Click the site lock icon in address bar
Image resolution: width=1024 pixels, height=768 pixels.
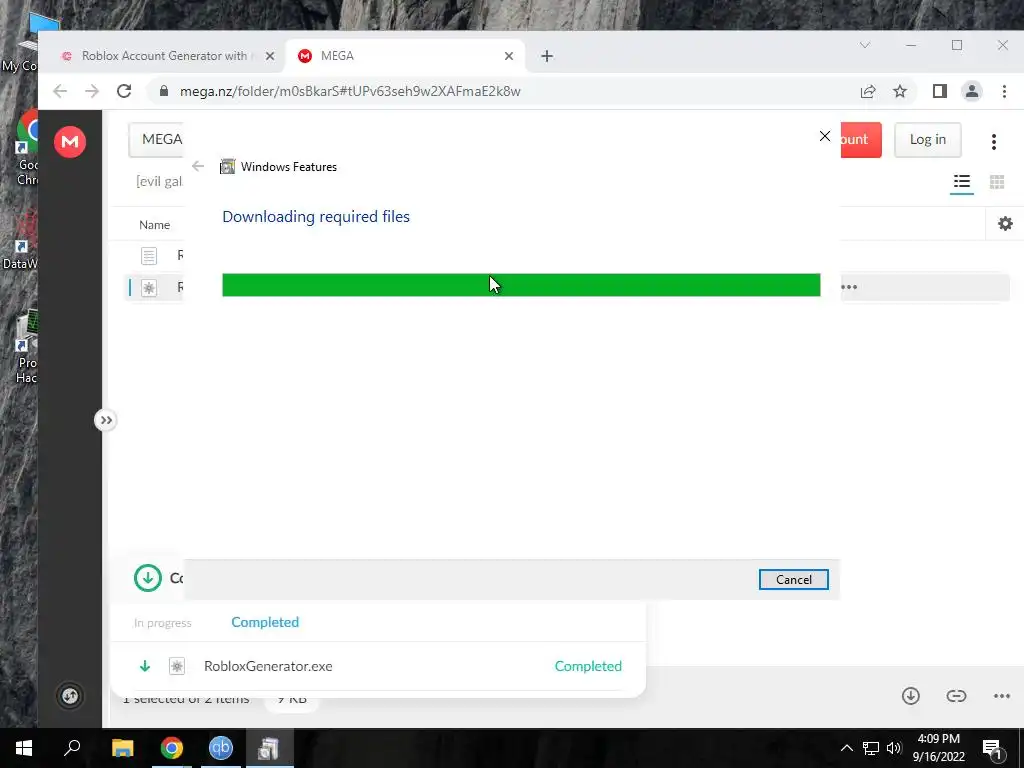pos(164,91)
